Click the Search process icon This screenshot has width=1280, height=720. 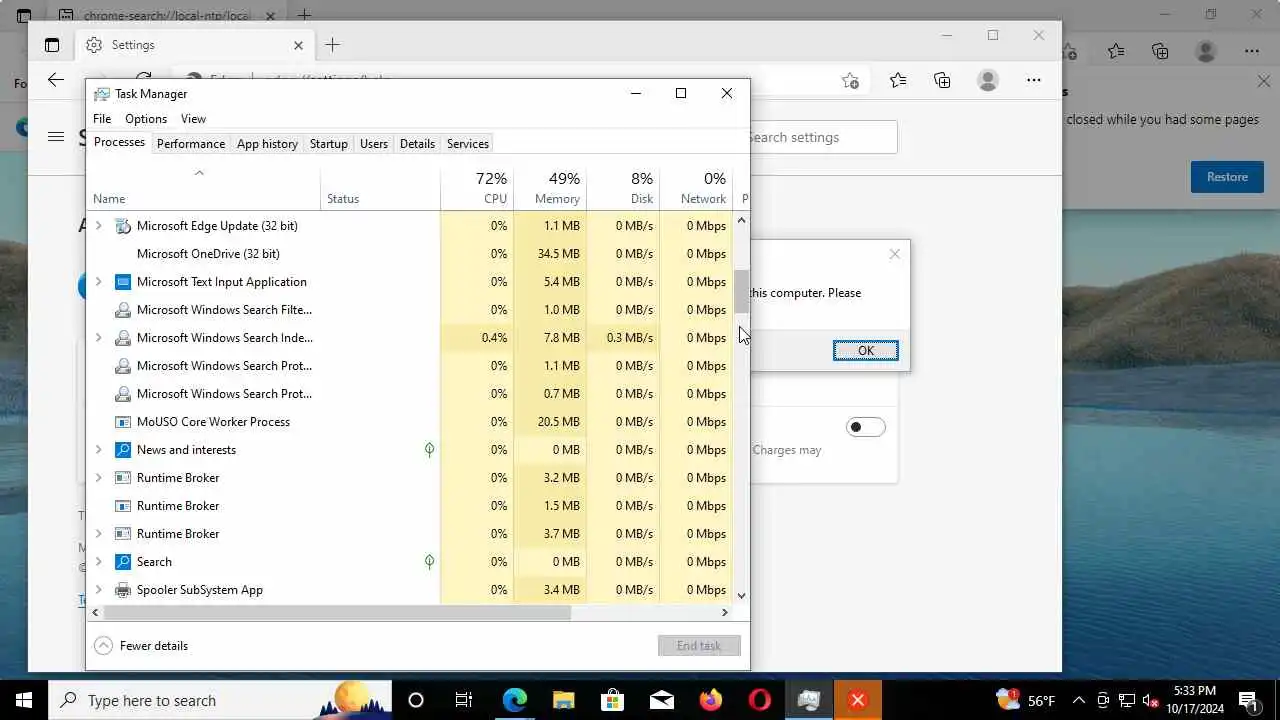tap(123, 562)
